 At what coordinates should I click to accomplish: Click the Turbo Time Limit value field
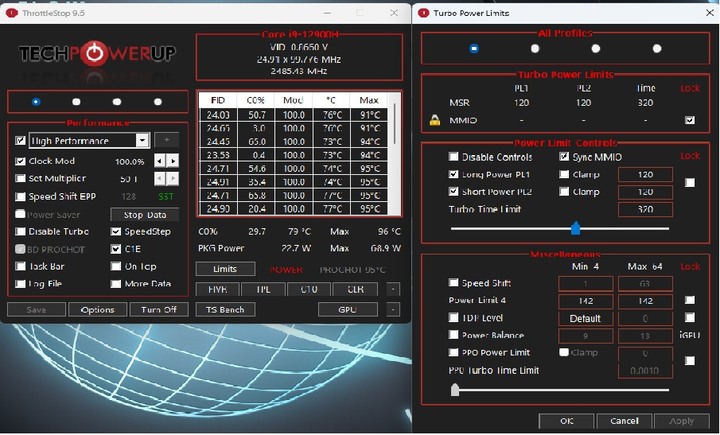point(645,209)
